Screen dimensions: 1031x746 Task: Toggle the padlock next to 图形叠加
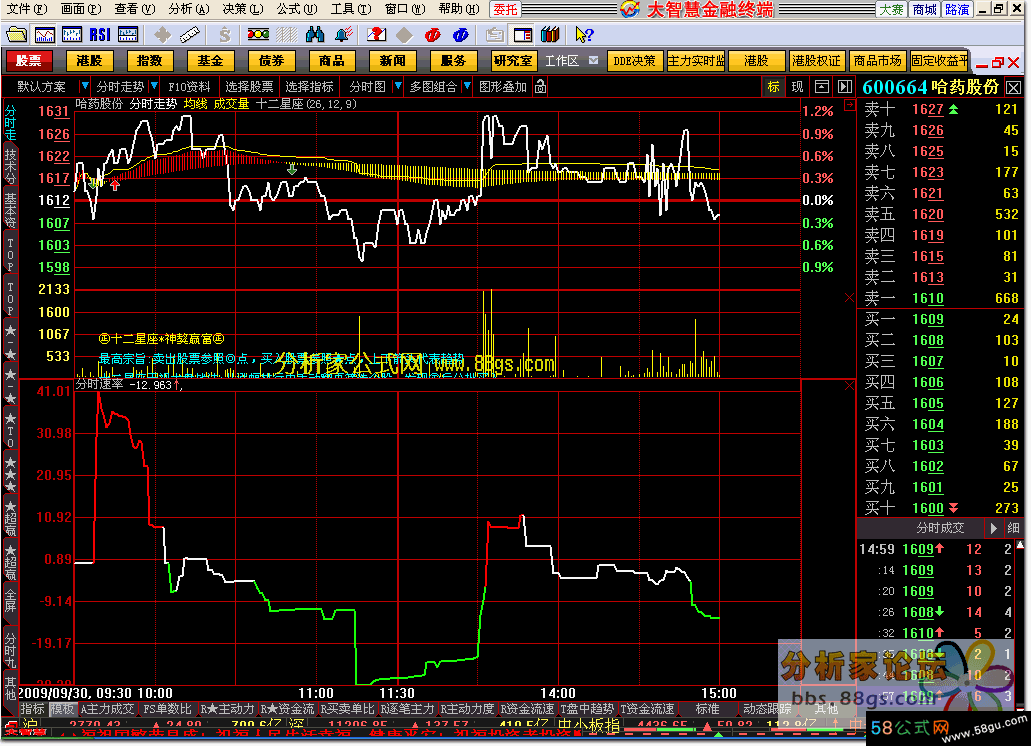click(538, 87)
